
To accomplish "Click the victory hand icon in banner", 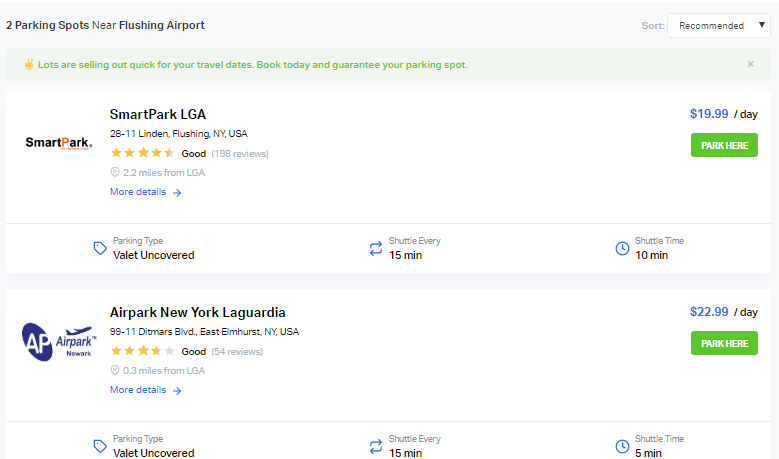I will point(29,64).
